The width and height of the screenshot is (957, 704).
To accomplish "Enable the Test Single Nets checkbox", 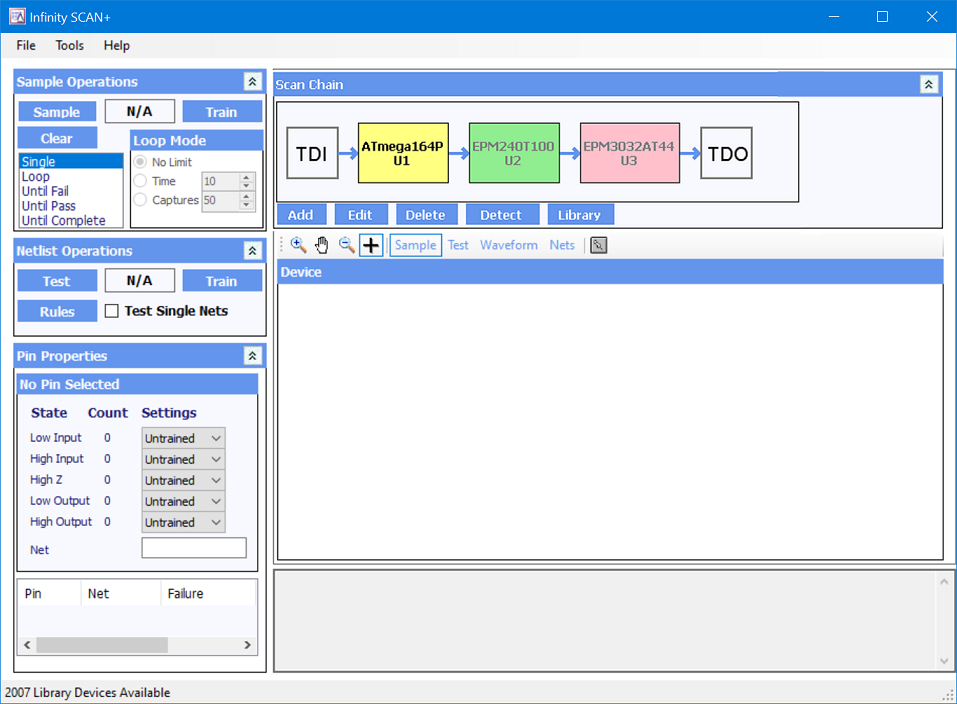I will pyautogui.click(x=113, y=311).
